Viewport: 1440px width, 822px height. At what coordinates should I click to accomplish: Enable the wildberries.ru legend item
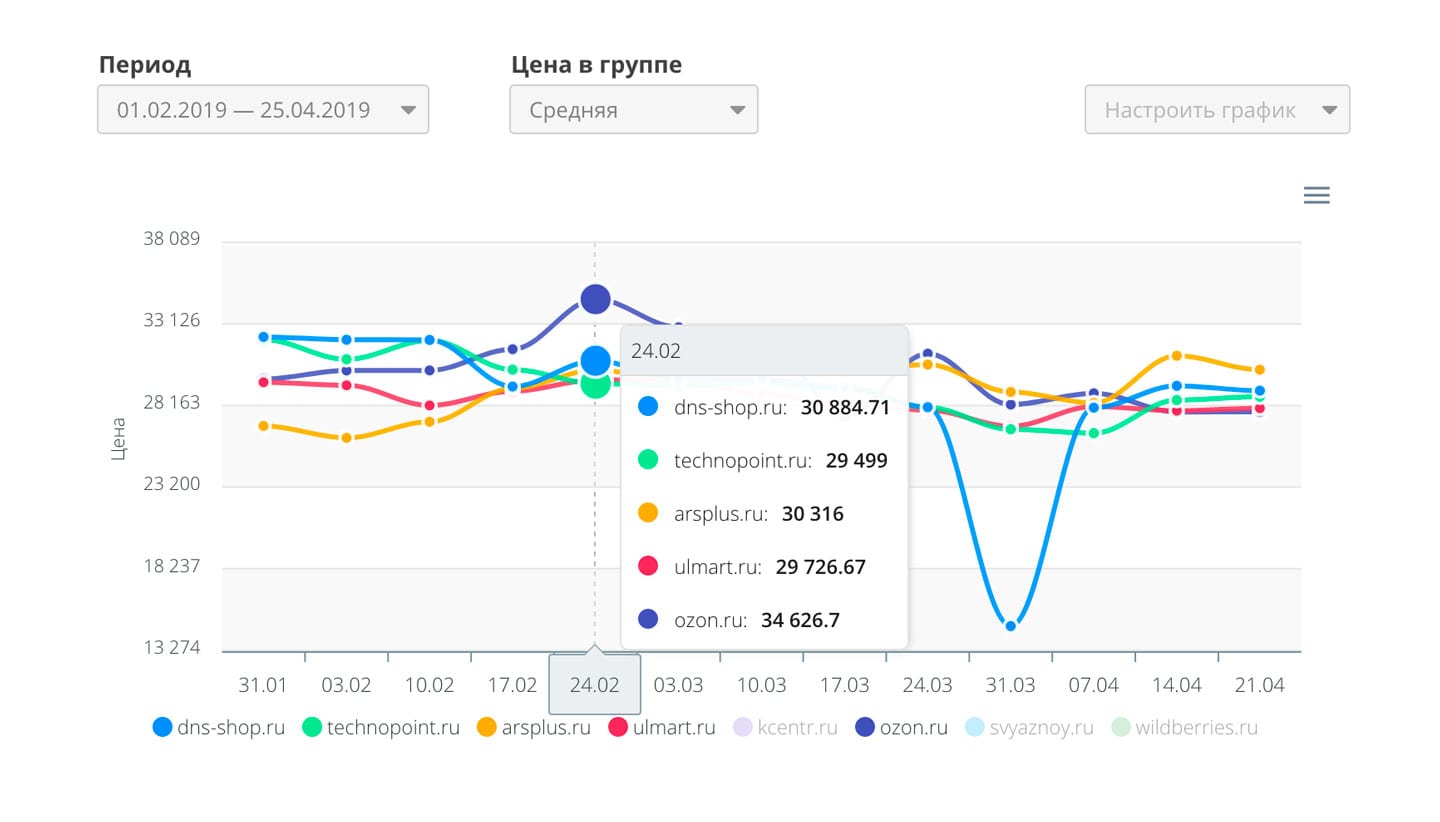pyautogui.click(x=1184, y=727)
